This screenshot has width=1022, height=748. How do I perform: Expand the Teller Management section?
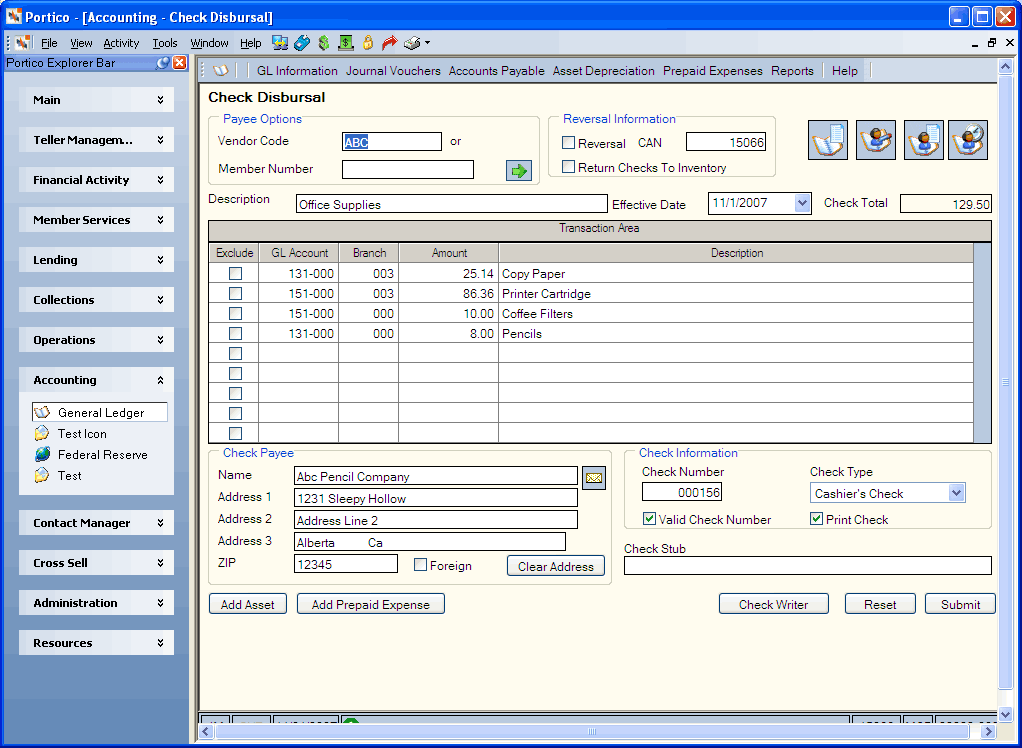[96, 140]
